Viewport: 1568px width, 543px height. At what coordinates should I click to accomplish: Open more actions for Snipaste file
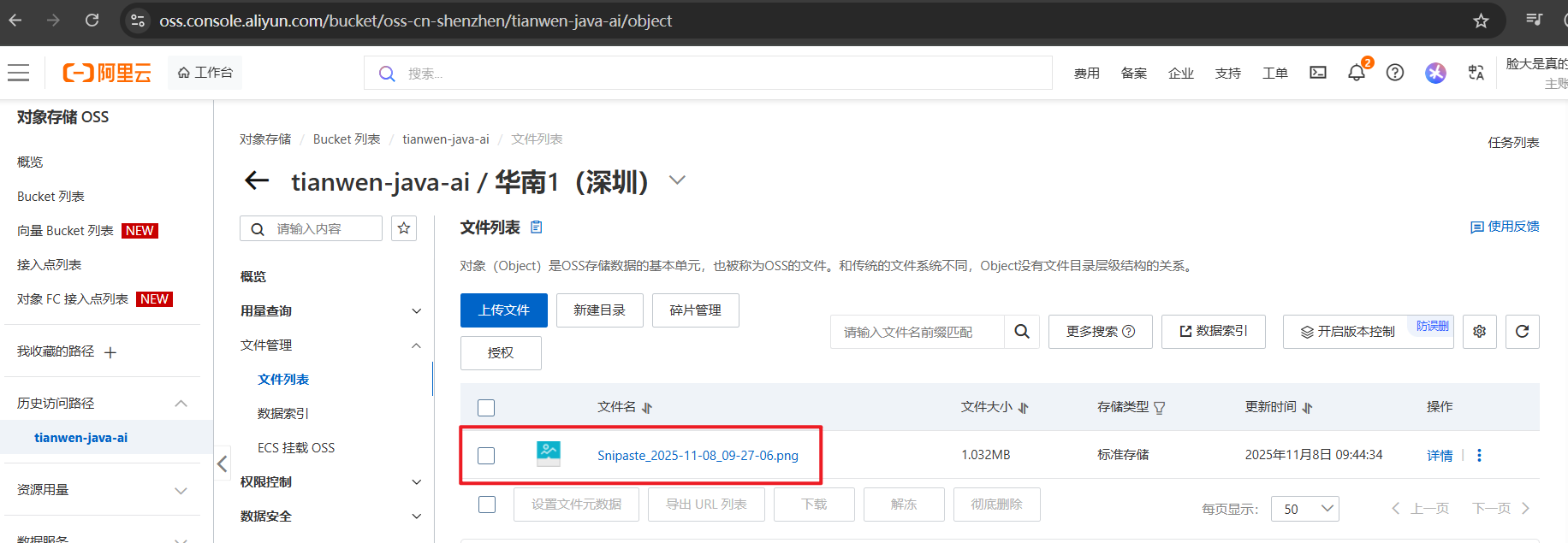pos(1479,455)
